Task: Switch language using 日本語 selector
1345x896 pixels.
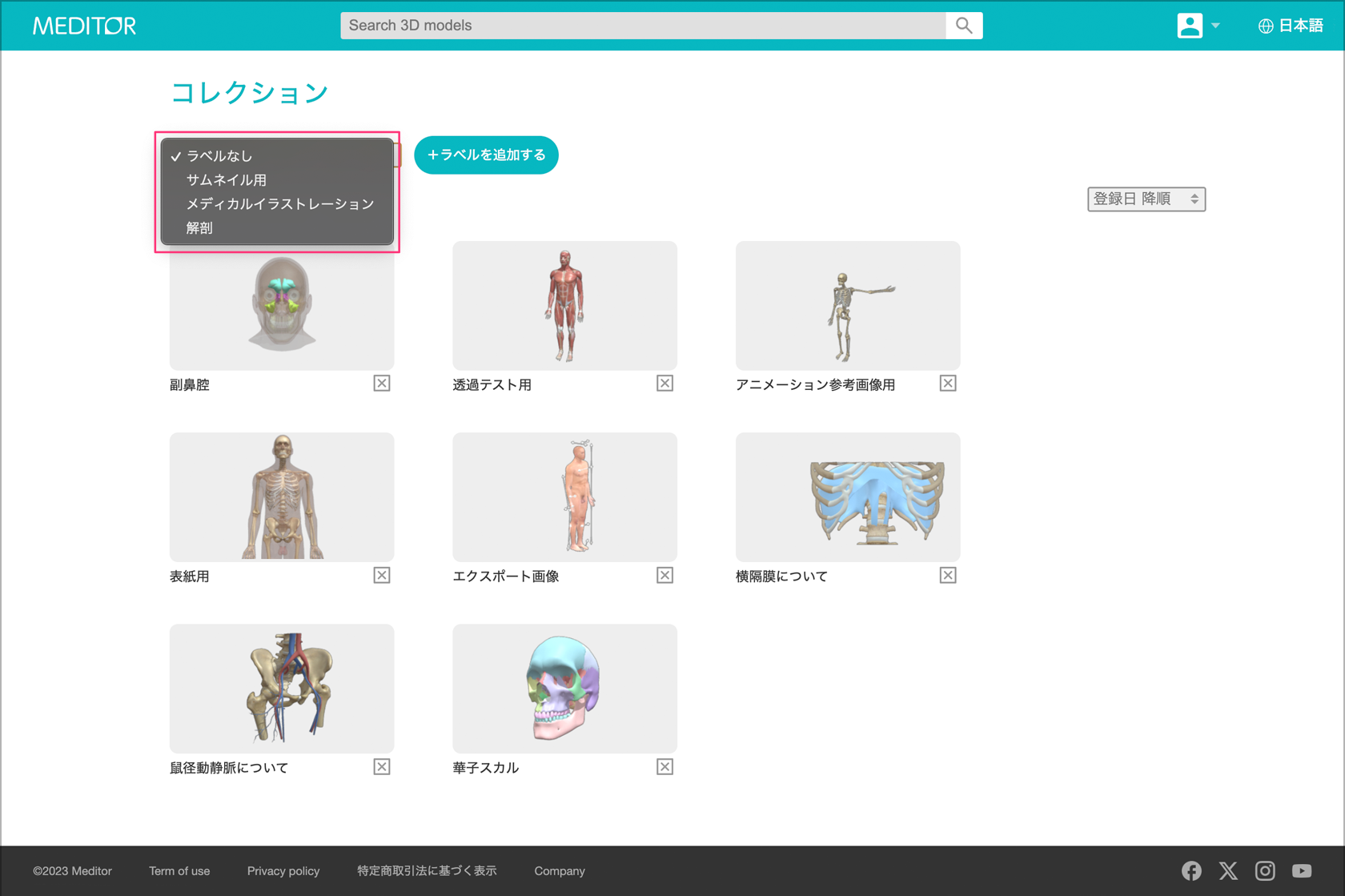Action: tap(1291, 26)
